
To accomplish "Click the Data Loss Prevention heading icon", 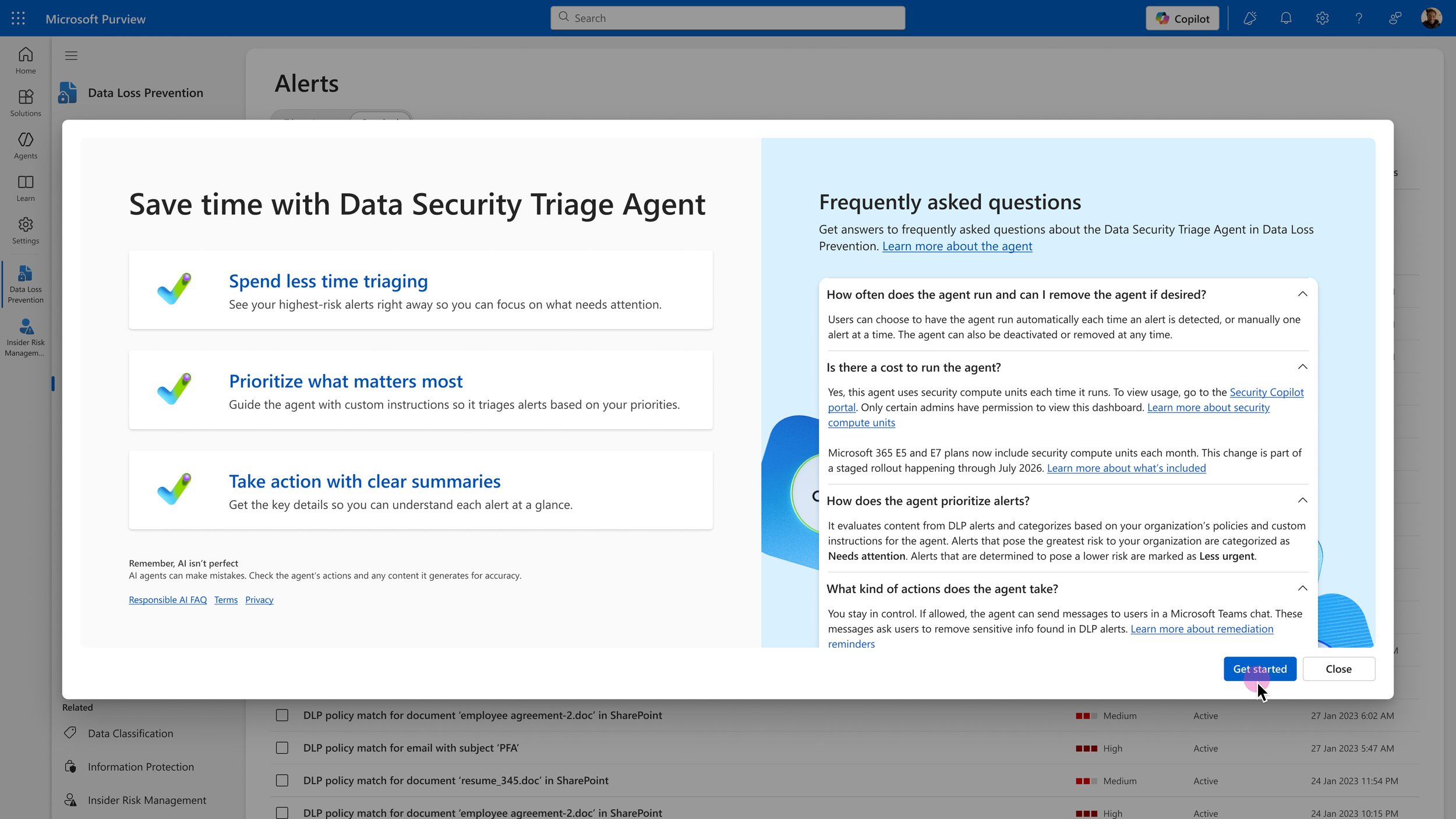I will point(68,93).
